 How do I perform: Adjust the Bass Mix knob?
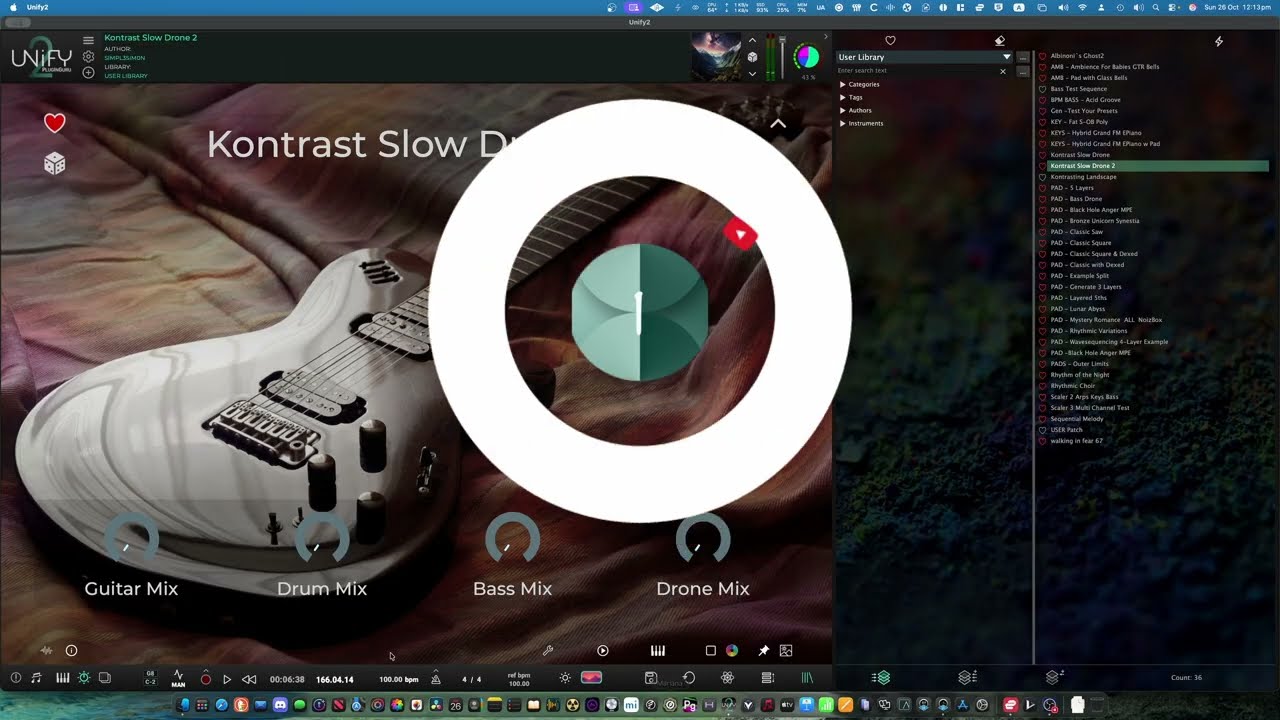pos(512,540)
